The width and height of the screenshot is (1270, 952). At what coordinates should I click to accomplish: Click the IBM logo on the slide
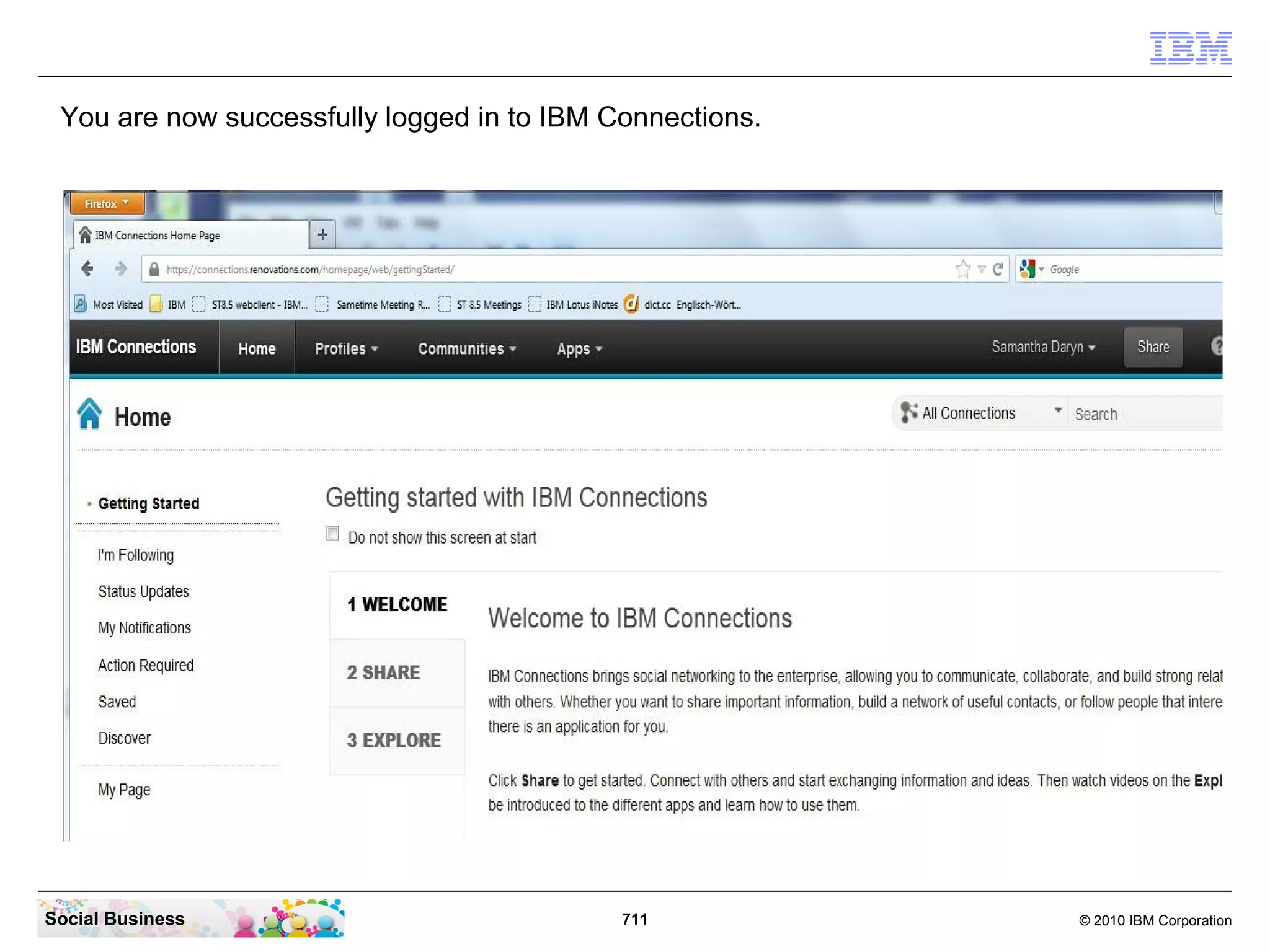pyautogui.click(x=1191, y=48)
